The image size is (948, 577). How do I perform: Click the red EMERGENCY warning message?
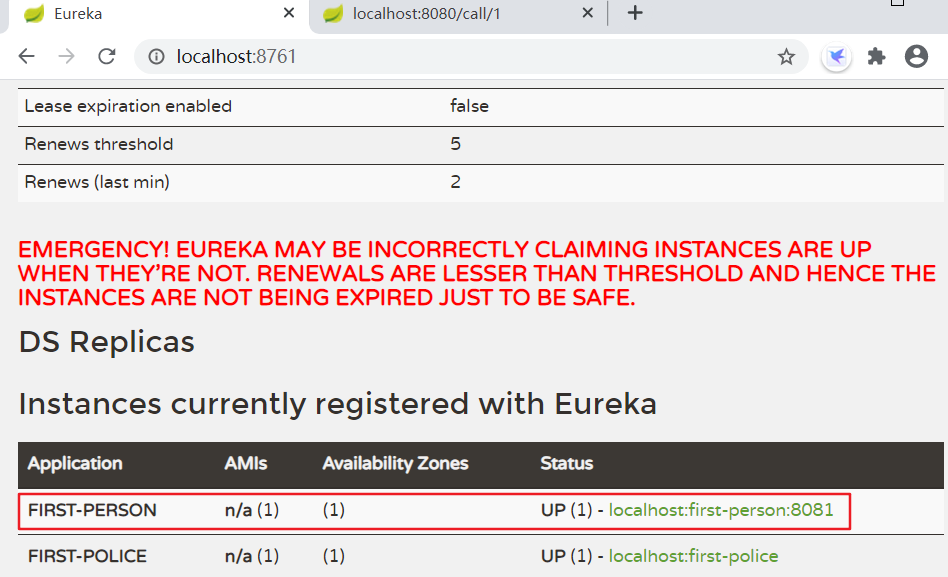(x=477, y=273)
